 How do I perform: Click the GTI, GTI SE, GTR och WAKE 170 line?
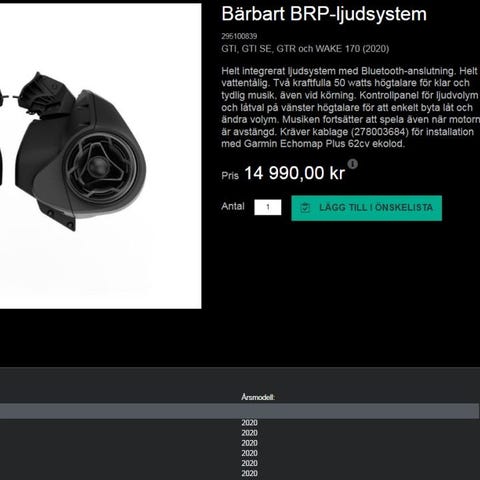[305, 49]
